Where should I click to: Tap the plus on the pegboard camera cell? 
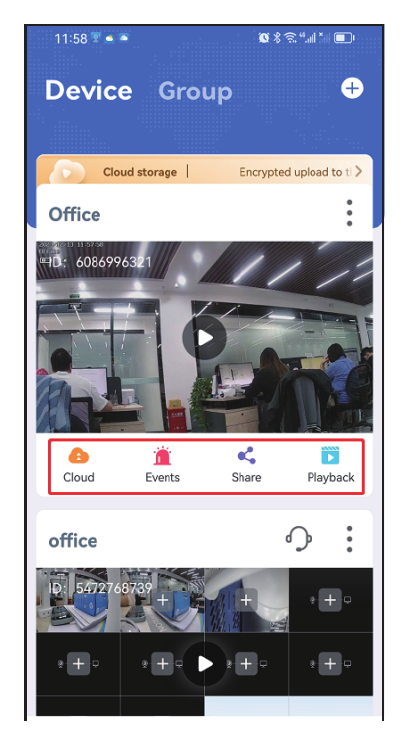coord(246,600)
